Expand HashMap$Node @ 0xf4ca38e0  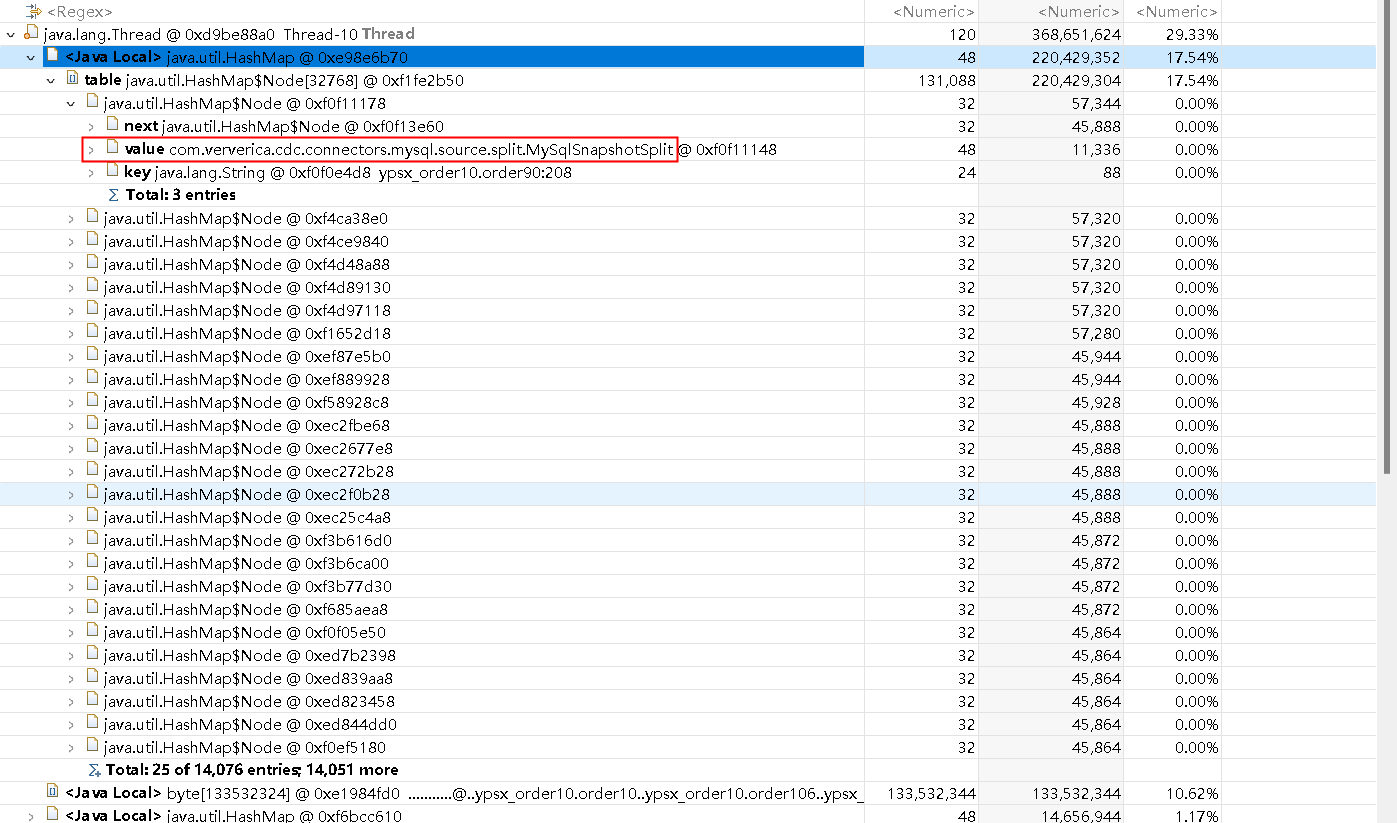pos(71,219)
